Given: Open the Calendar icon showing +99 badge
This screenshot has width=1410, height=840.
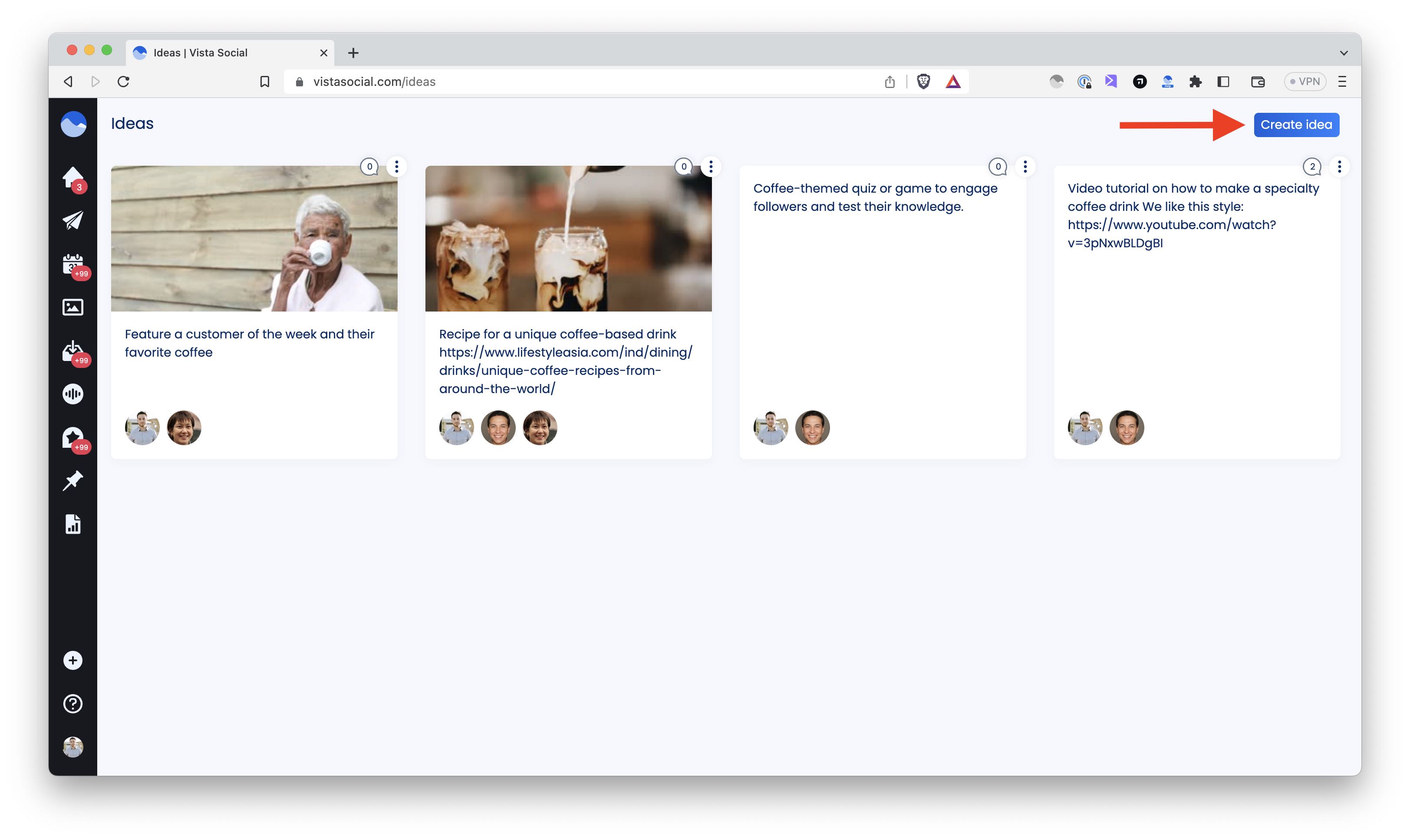Looking at the screenshot, I should [x=72, y=265].
